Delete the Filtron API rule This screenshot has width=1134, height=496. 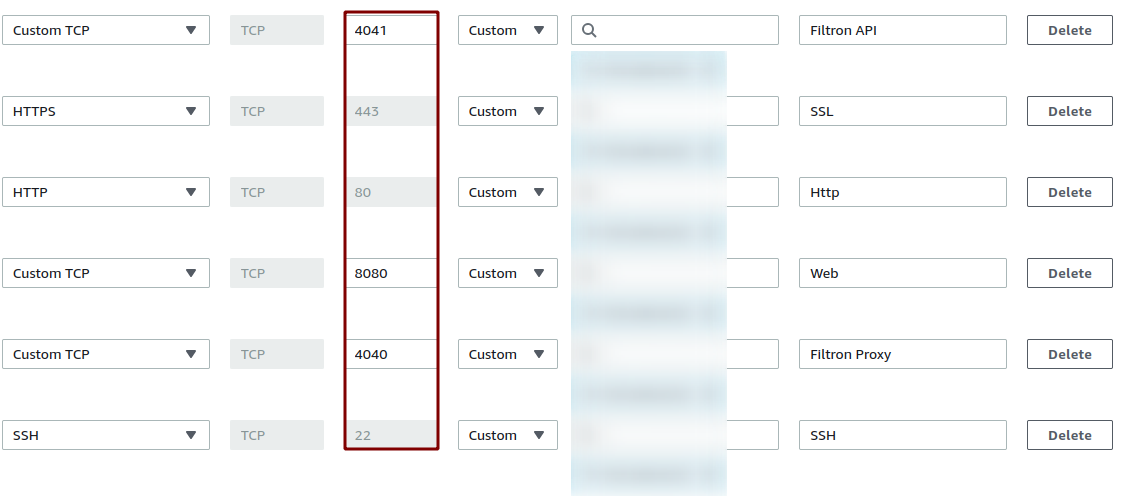(x=1069, y=30)
